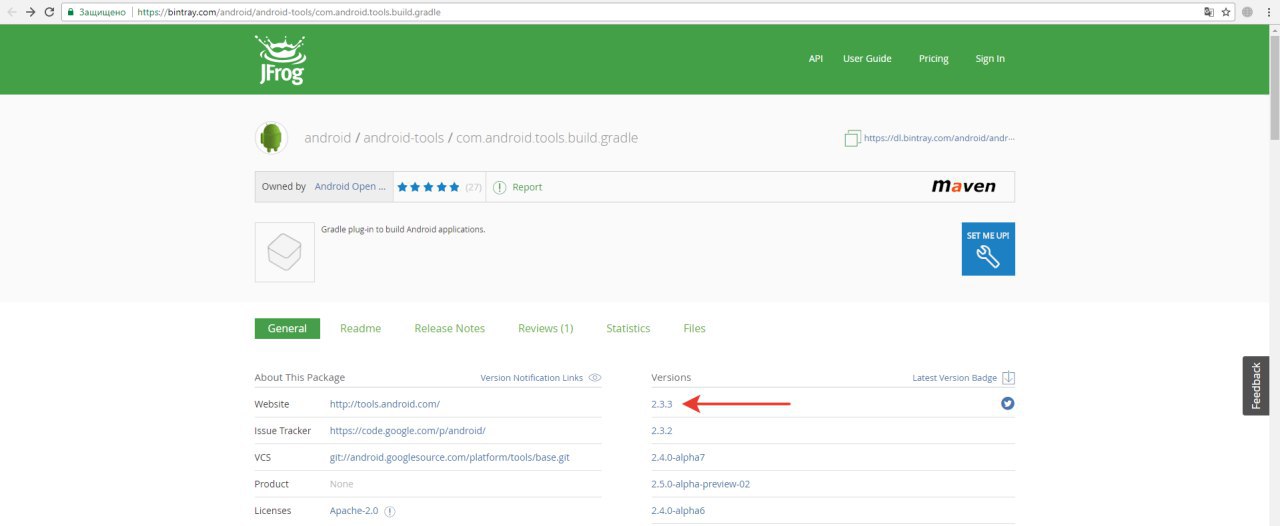Image resolution: width=1280 pixels, height=526 pixels.
Task: Click the Product value None
Action: tap(342, 484)
